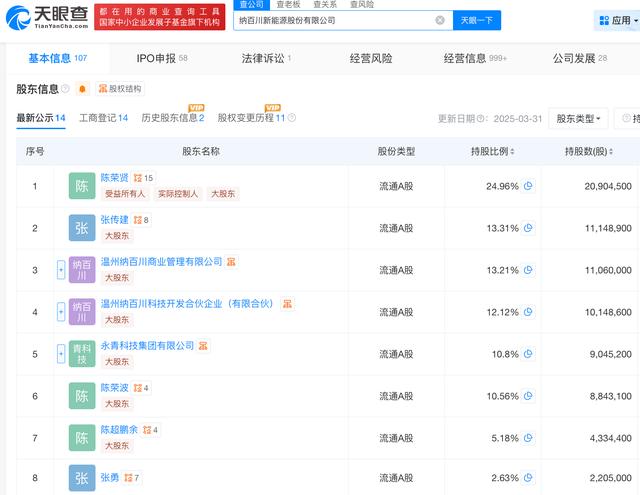Image resolution: width=640 pixels, height=495 pixels.
Task: Expand the 温州纳百川科技开发合伙企业 row
Action: coord(61,312)
